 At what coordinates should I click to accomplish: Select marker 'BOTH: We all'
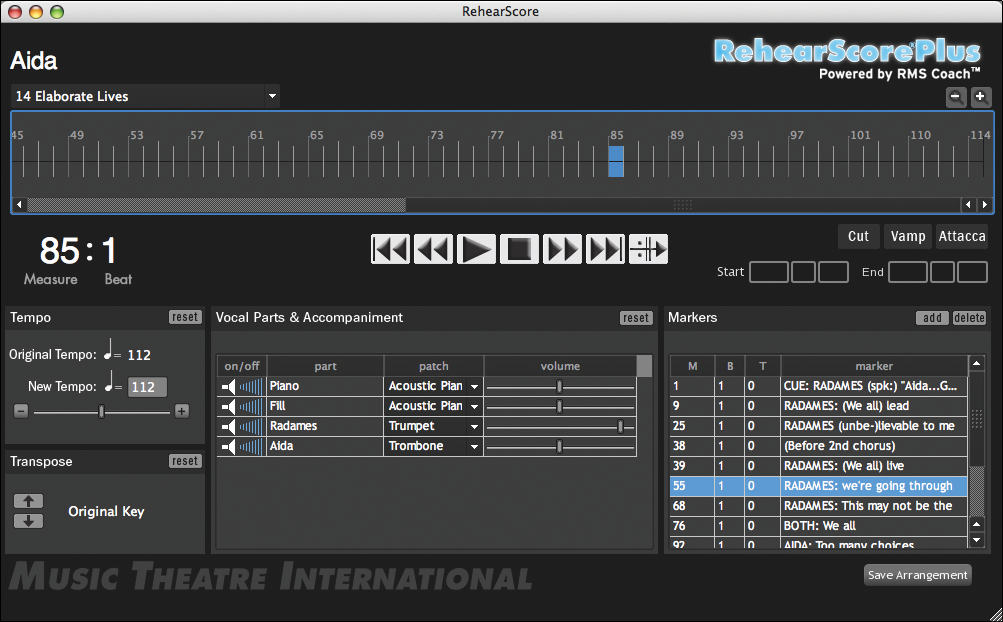pos(819,525)
